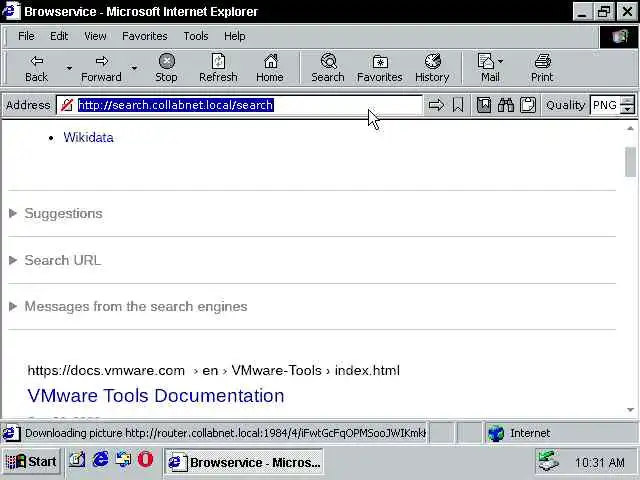The width and height of the screenshot is (640, 480).
Task: Click the binoculars find icon
Action: coord(506,105)
